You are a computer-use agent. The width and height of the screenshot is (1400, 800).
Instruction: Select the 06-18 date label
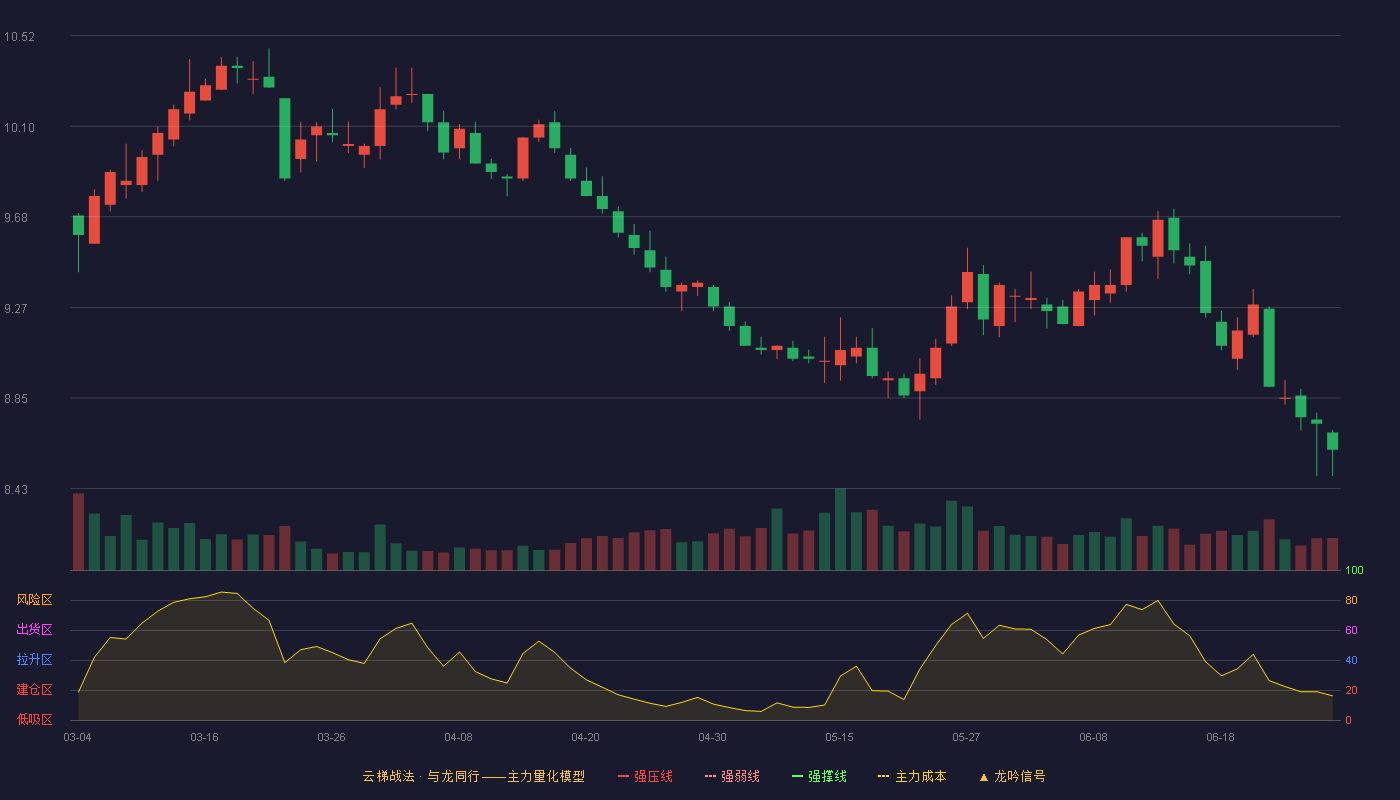click(1220, 737)
